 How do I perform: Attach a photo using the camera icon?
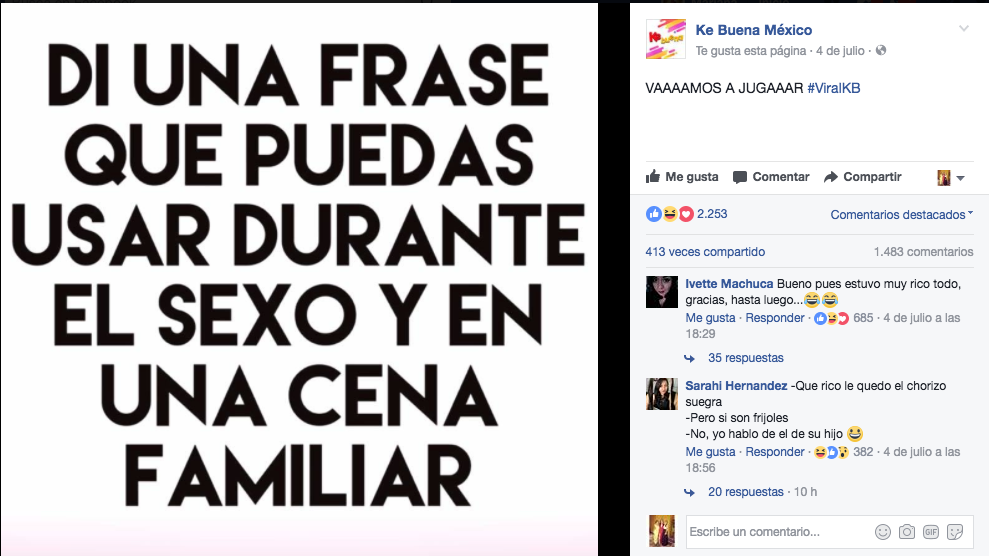click(x=907, y=532)
